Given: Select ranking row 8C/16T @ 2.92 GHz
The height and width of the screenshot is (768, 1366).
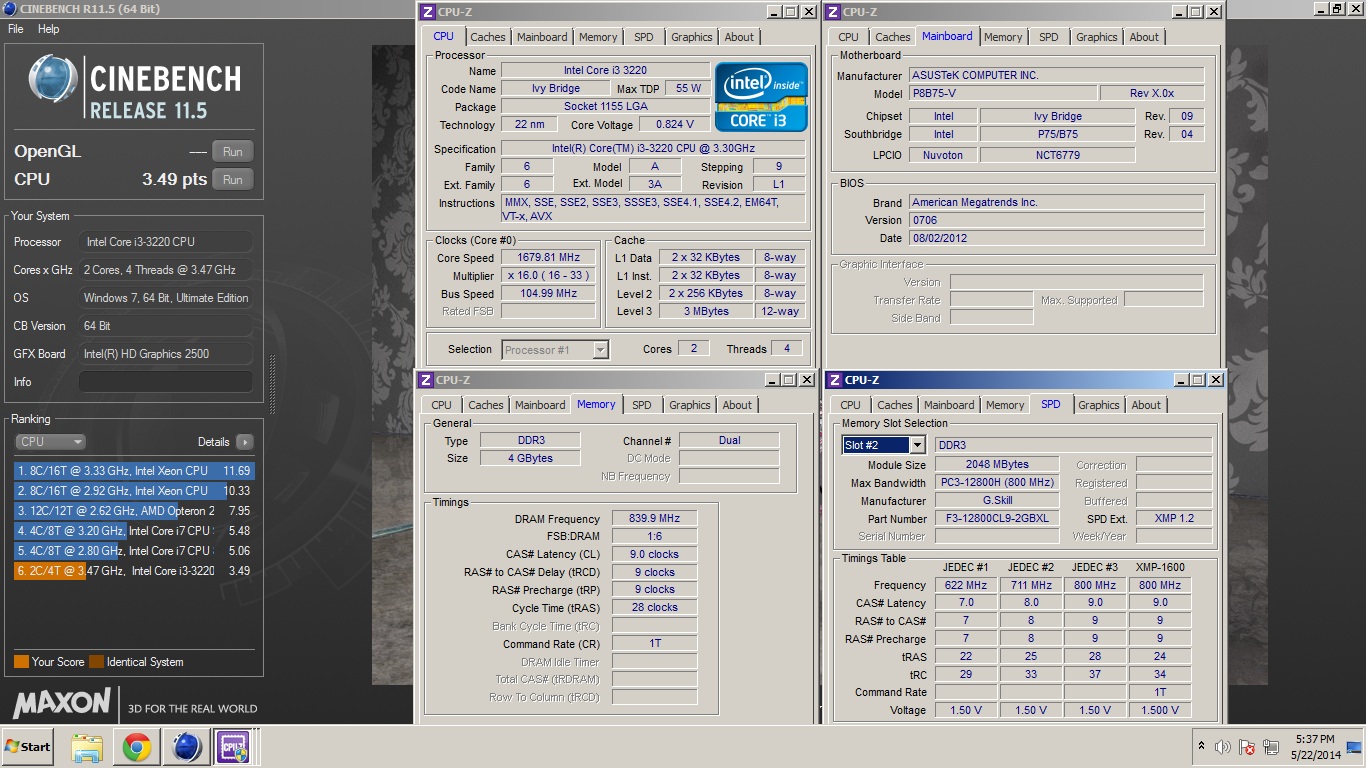Looking at the screenshot, I should 134,490.
